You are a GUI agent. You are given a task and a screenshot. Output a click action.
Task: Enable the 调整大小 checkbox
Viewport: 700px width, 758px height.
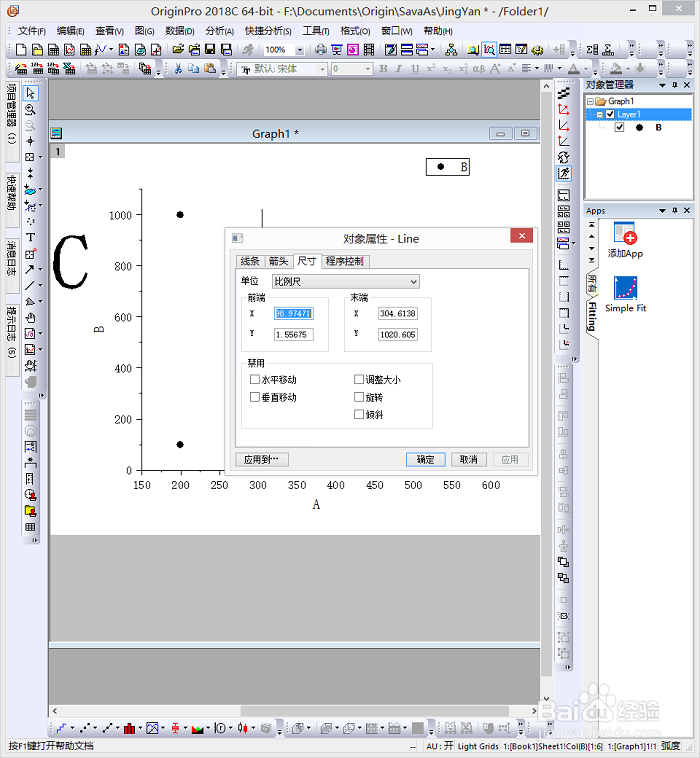(x=359, y=379)
